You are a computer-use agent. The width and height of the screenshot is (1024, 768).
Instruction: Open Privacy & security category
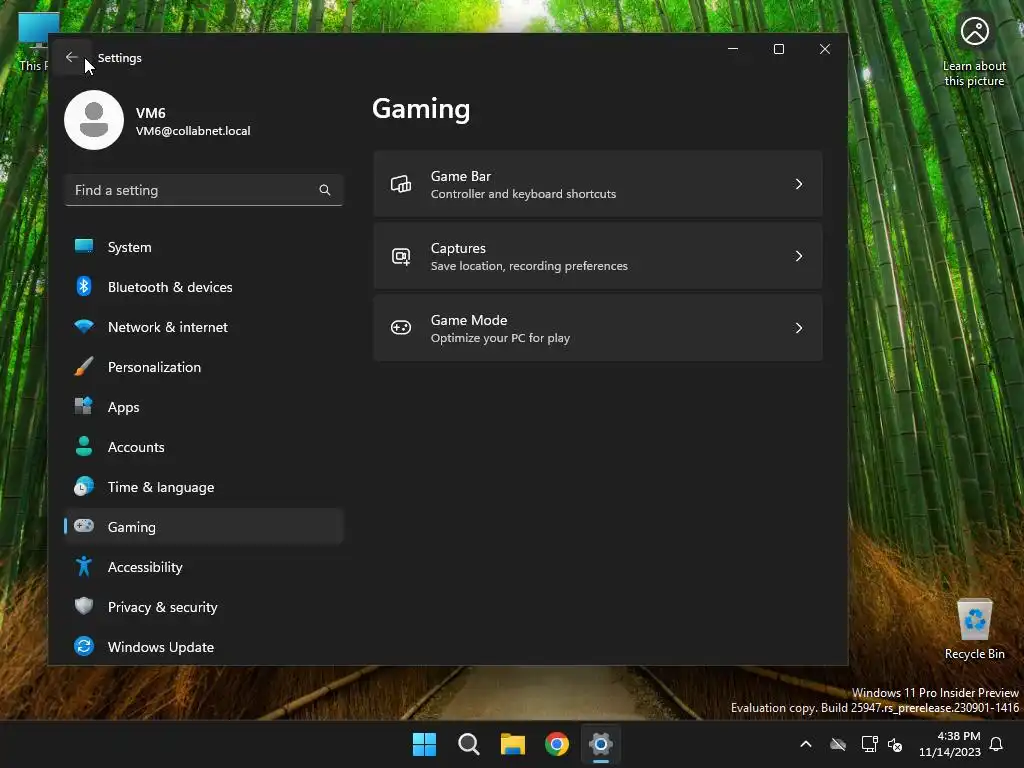(204, 607)
